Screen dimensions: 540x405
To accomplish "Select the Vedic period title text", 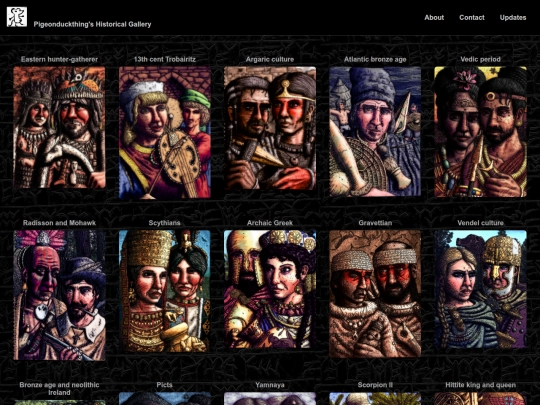I will coord(480,59).
